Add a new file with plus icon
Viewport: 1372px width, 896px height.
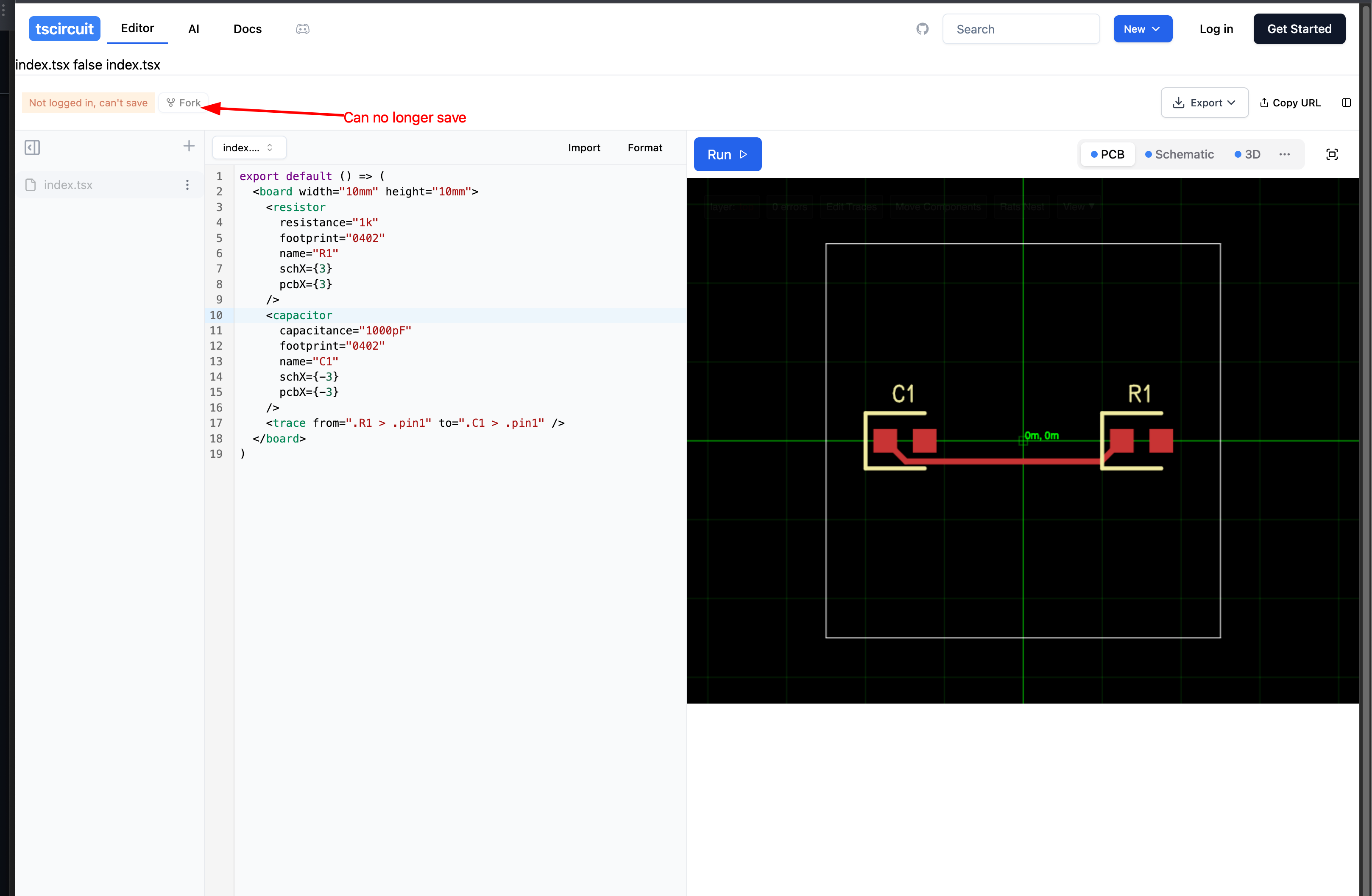pyautogui.click(x=189, y=146)
